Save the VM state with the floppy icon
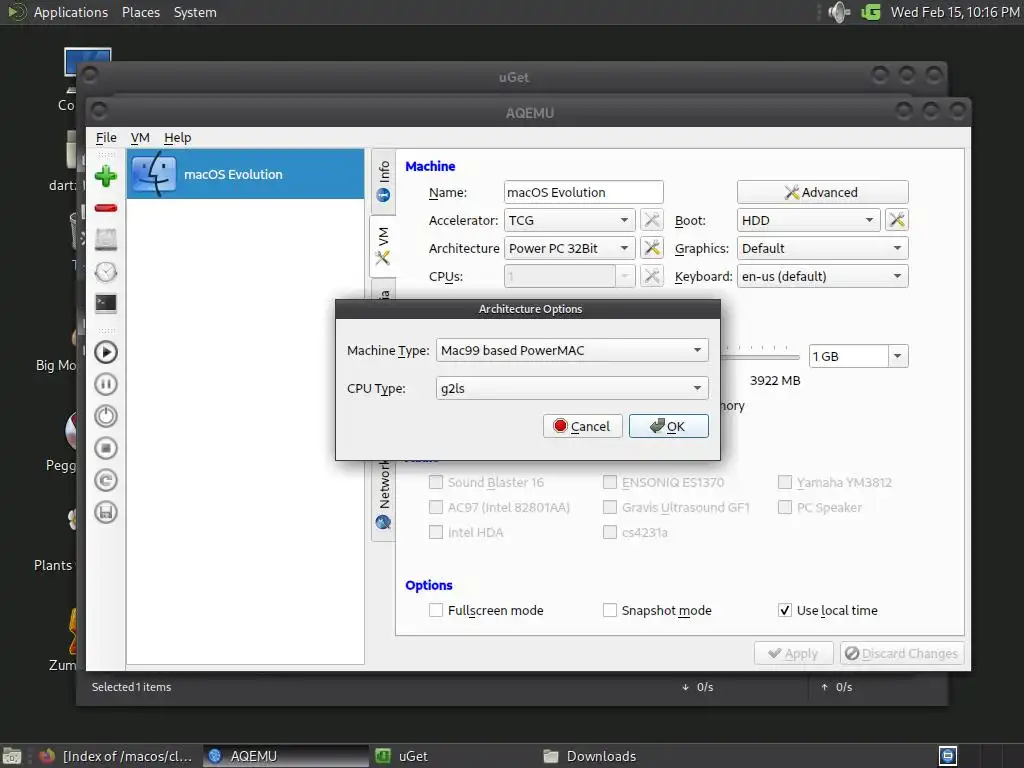Image resolution: width=1024 pixels, height=768 pixels. 106,512
